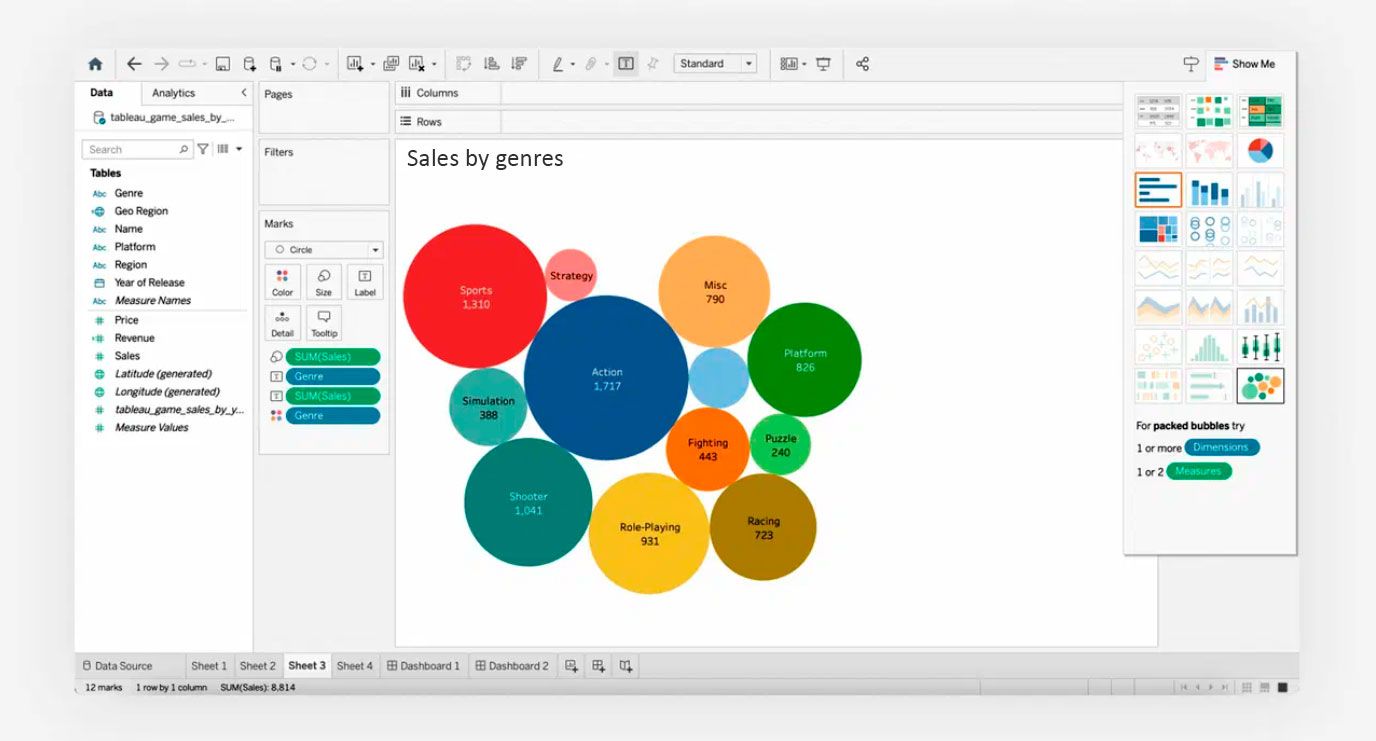
Task: Click the Save icon in toolbar
Action: (222, 64)
